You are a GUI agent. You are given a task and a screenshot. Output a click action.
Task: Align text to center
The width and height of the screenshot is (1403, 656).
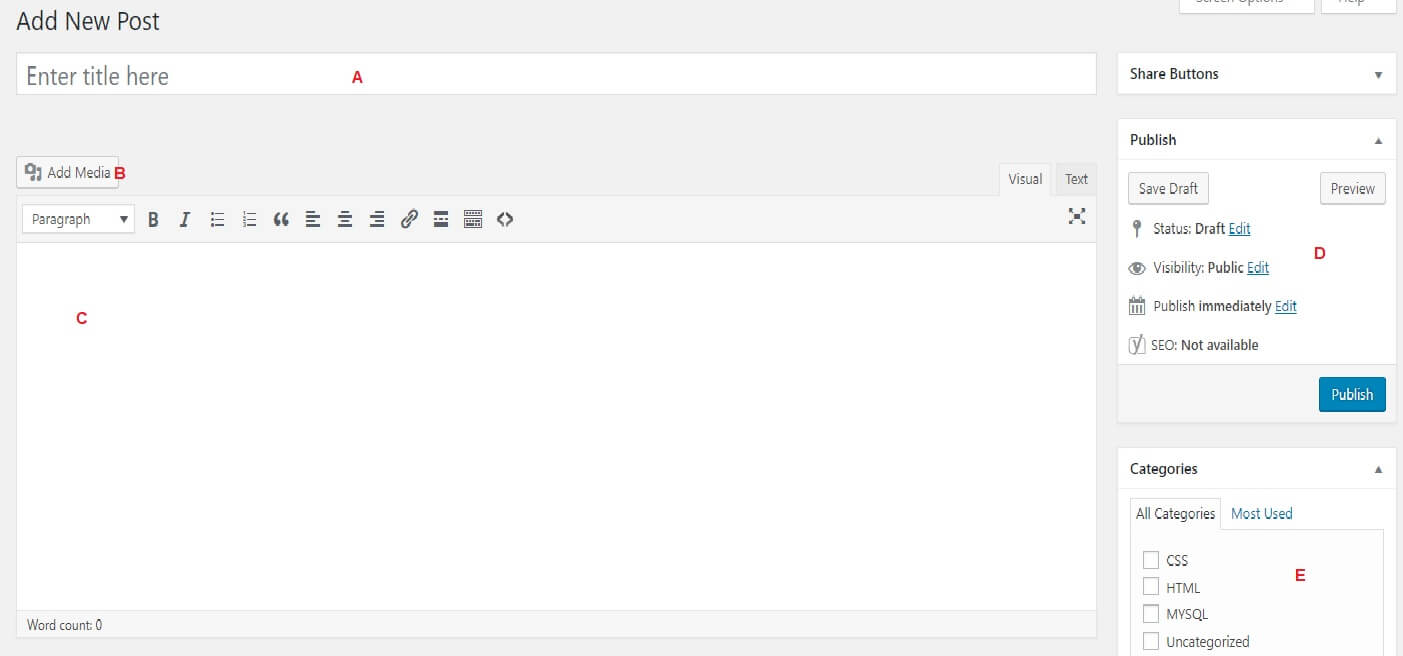[345, 218]
